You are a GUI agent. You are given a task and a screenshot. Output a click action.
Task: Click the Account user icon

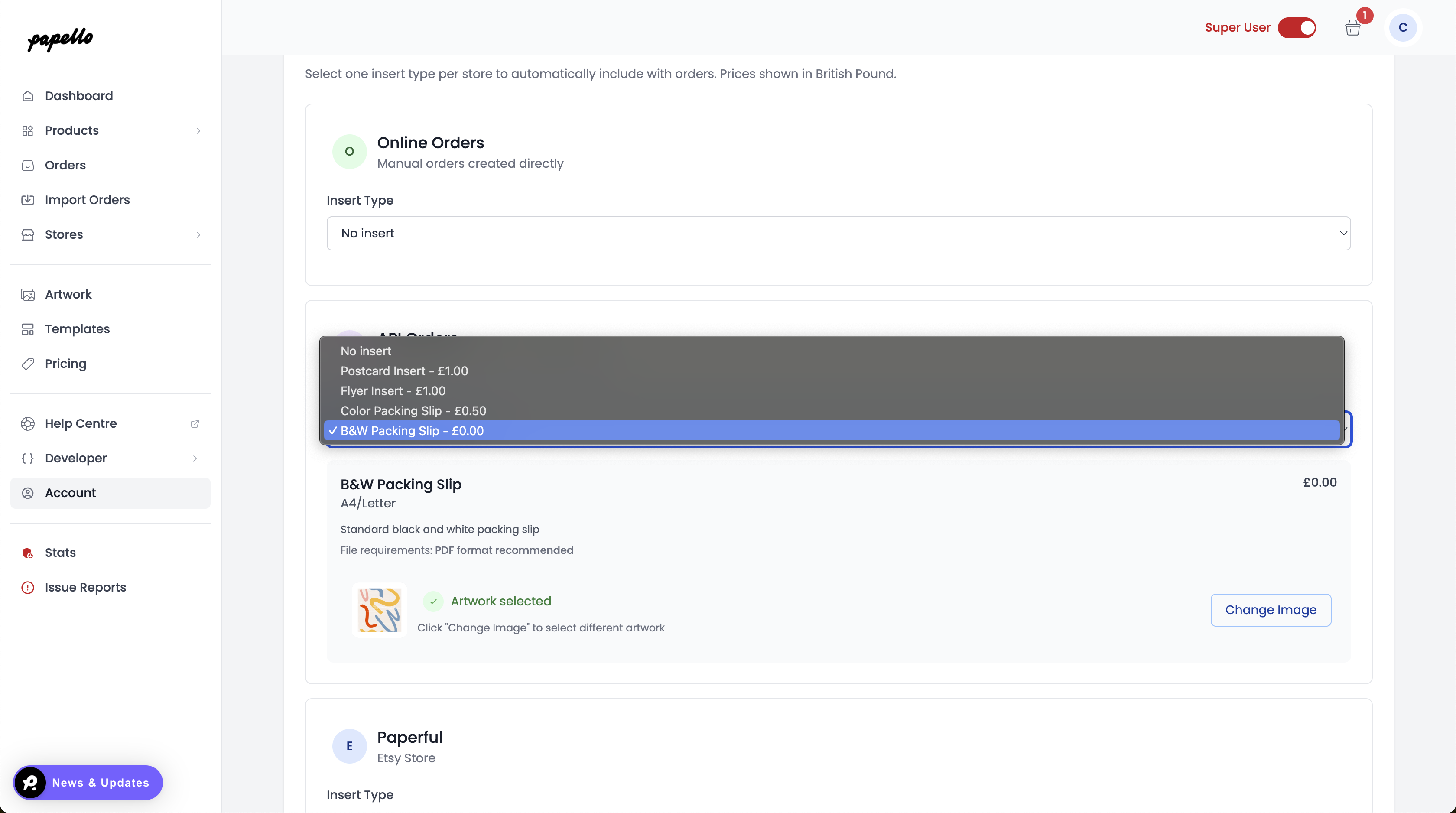pyautogui.click(x=28, y=493)
